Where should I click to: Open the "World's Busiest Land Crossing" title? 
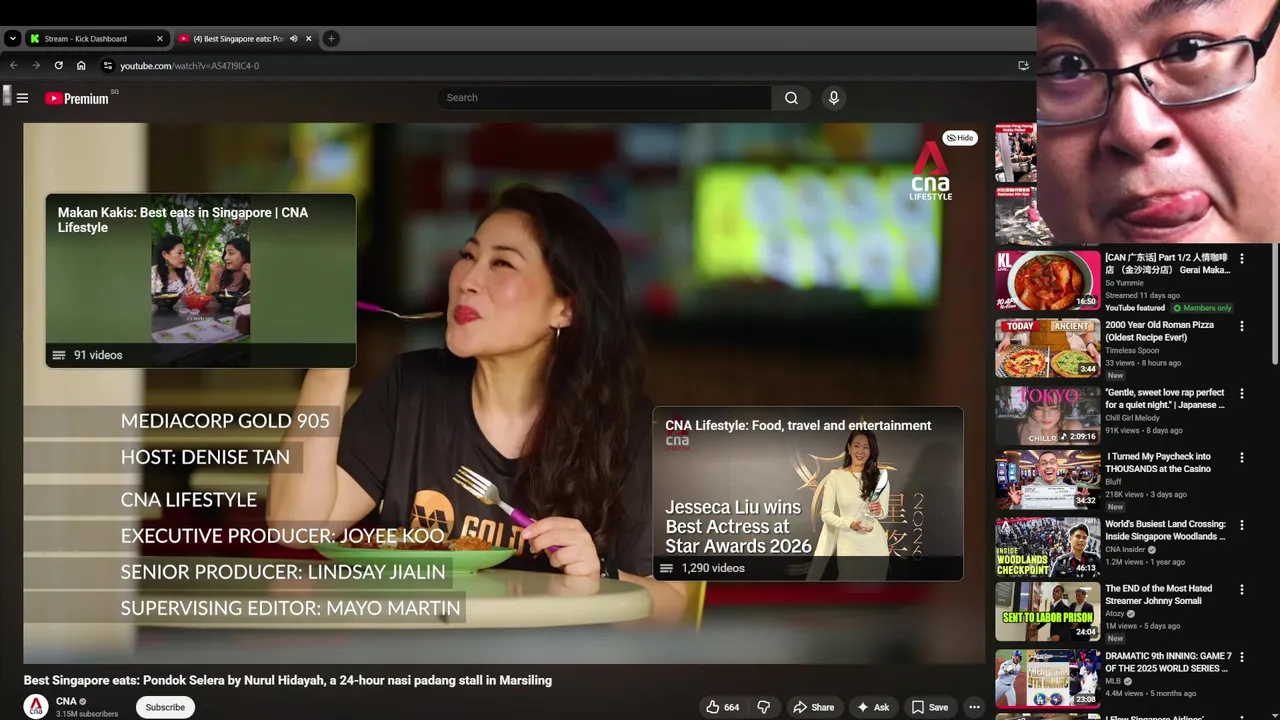pyautogui.click(x=1165, y=530)
